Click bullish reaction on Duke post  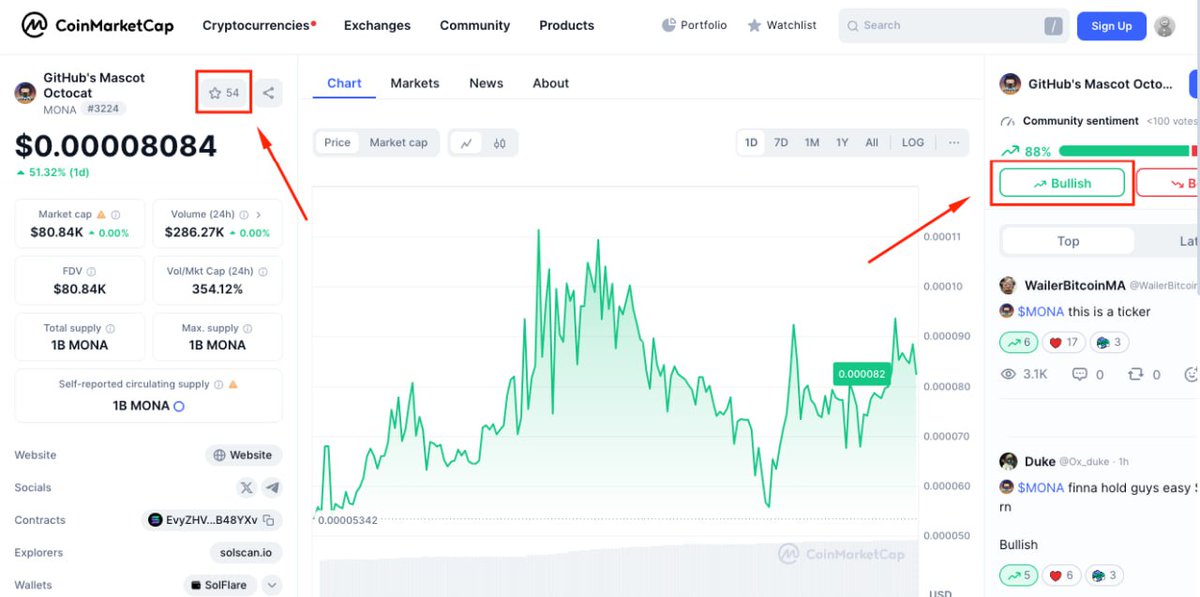click(x=1019, y=576)
